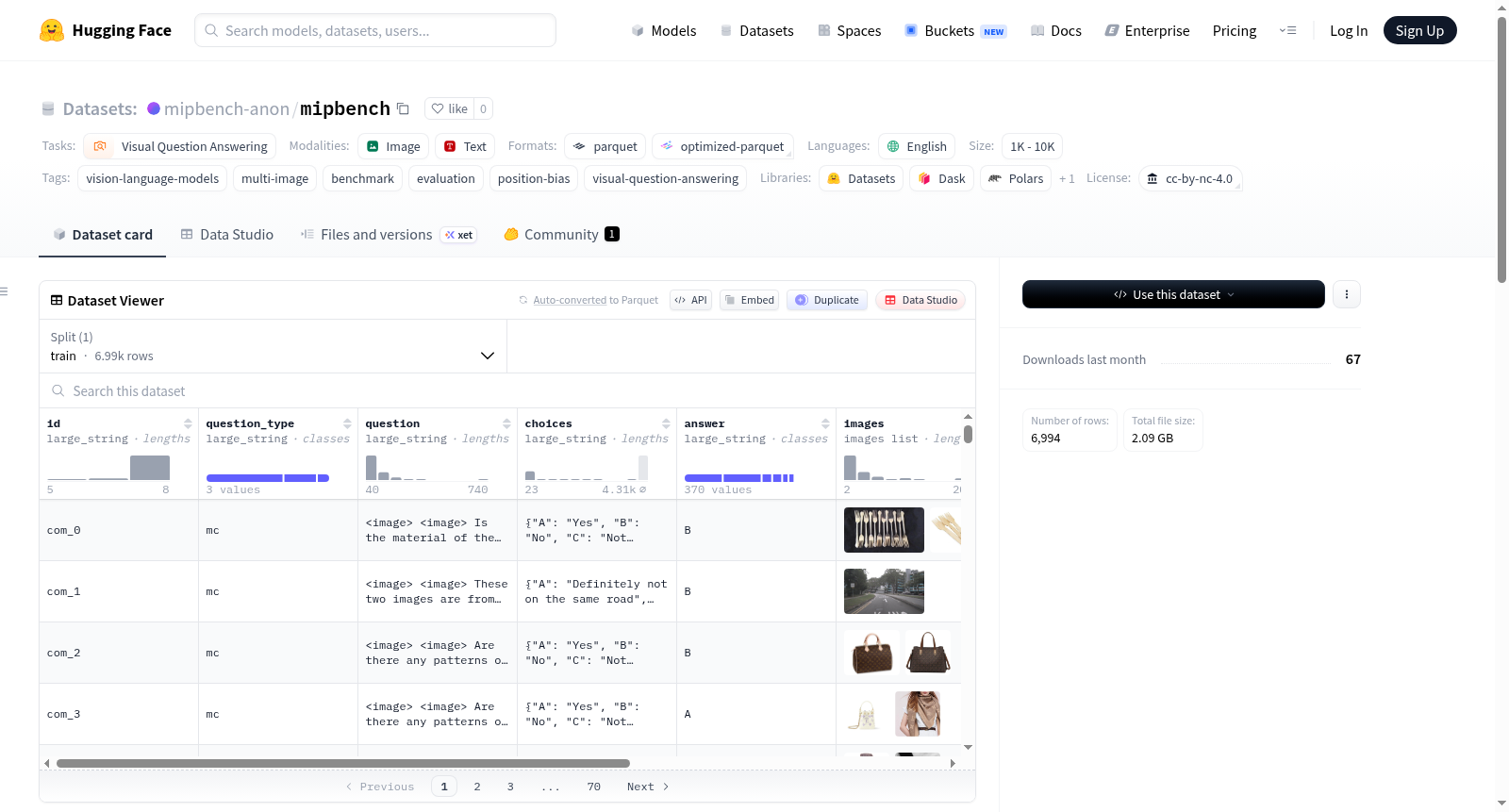Select the Datasets library tag
The width and height of the screenshot is (1509, 812).
(x=861, y=178)
